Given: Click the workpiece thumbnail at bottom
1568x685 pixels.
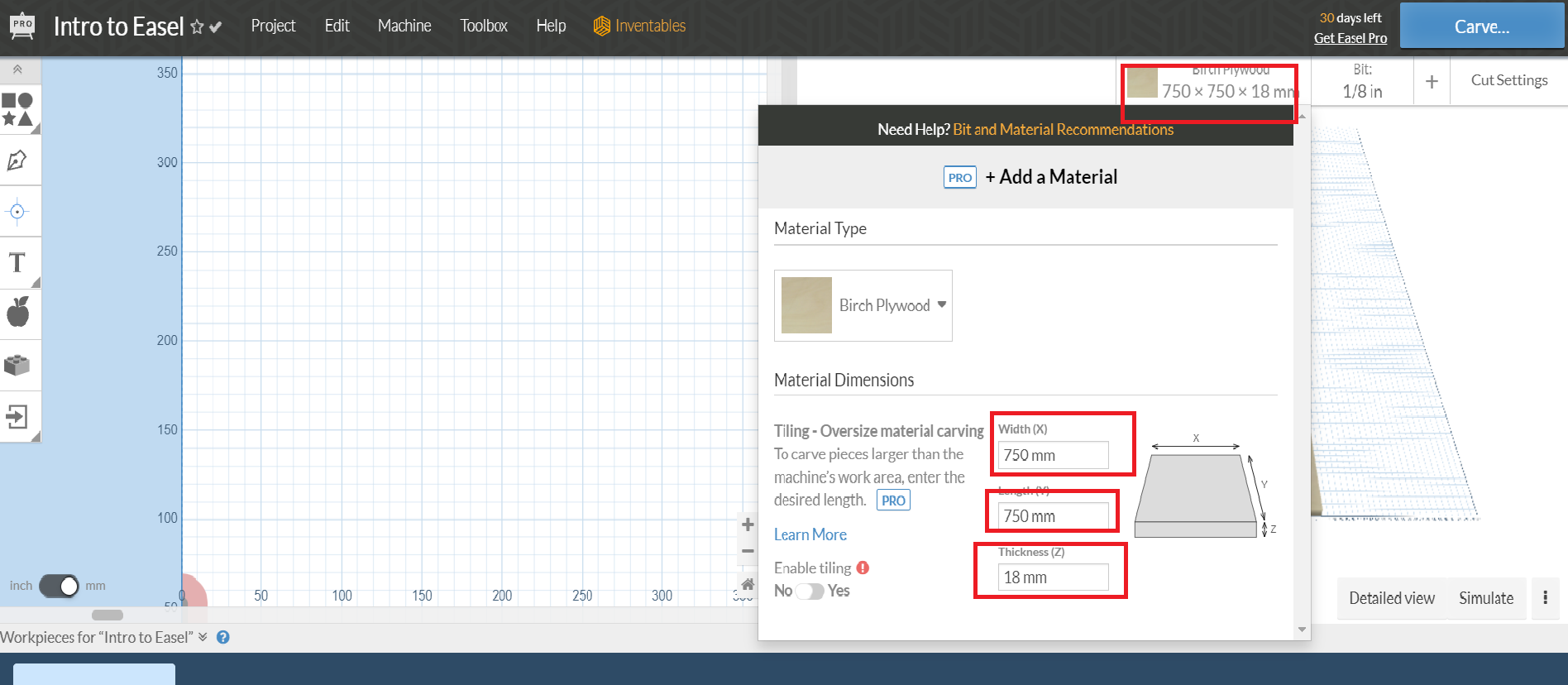Looking at the screenshot, I should point(94,673).
